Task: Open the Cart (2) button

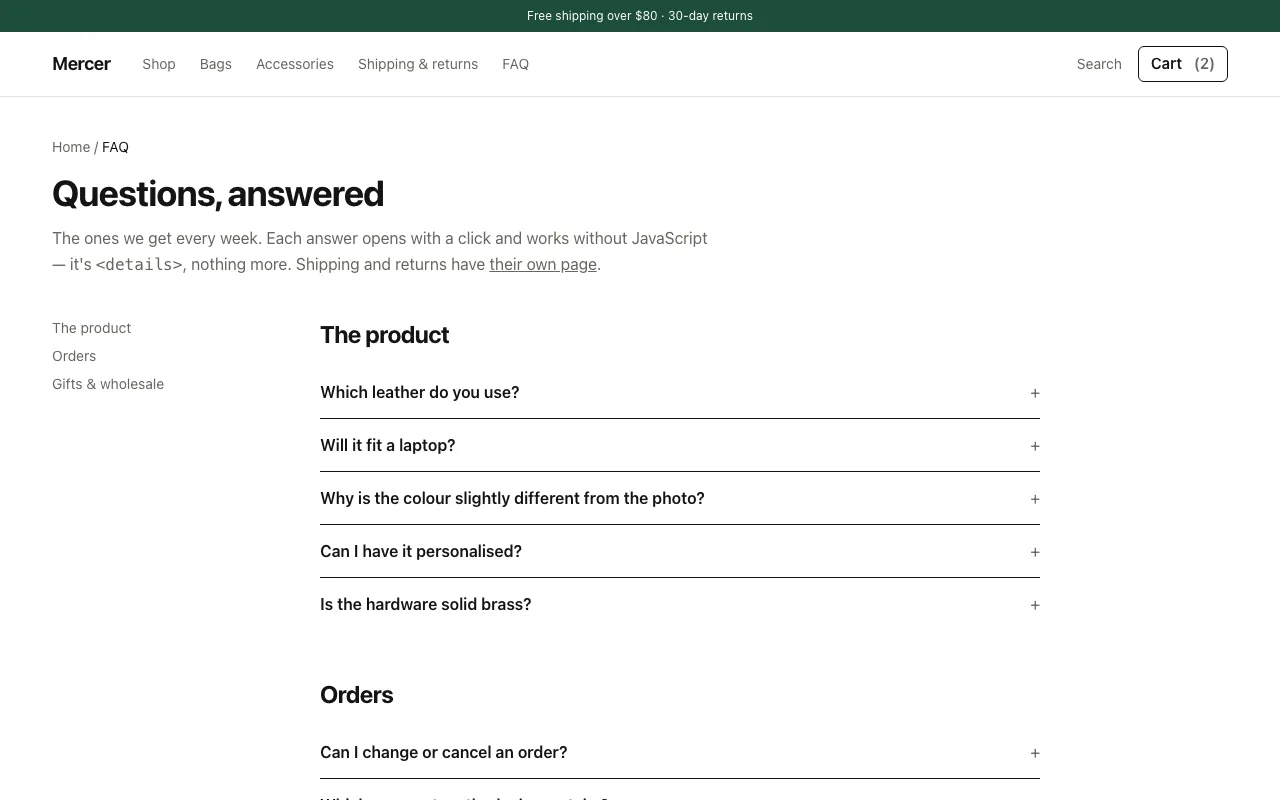Action: click(1183, 64)
